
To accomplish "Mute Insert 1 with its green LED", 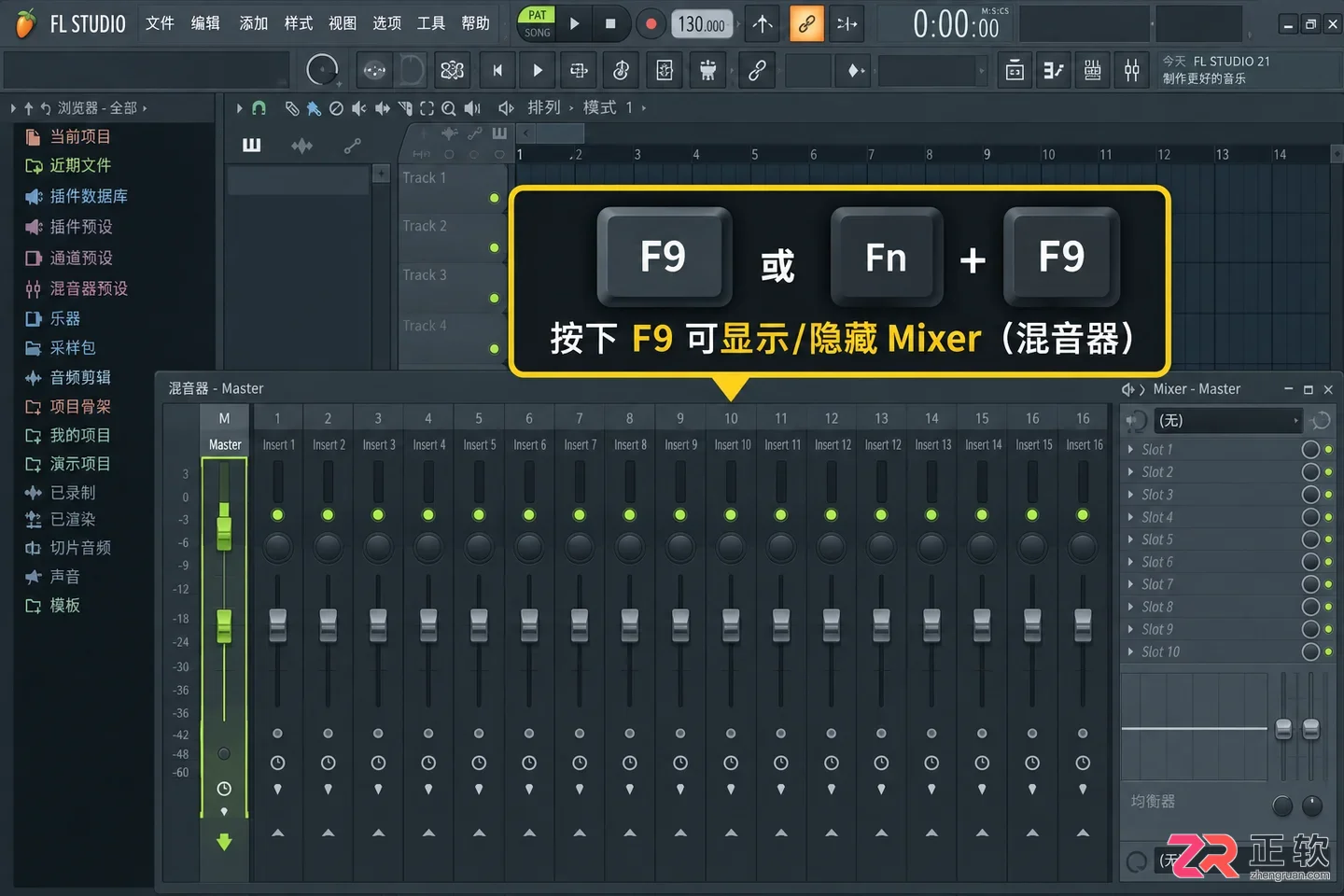I will click(277, 515).
